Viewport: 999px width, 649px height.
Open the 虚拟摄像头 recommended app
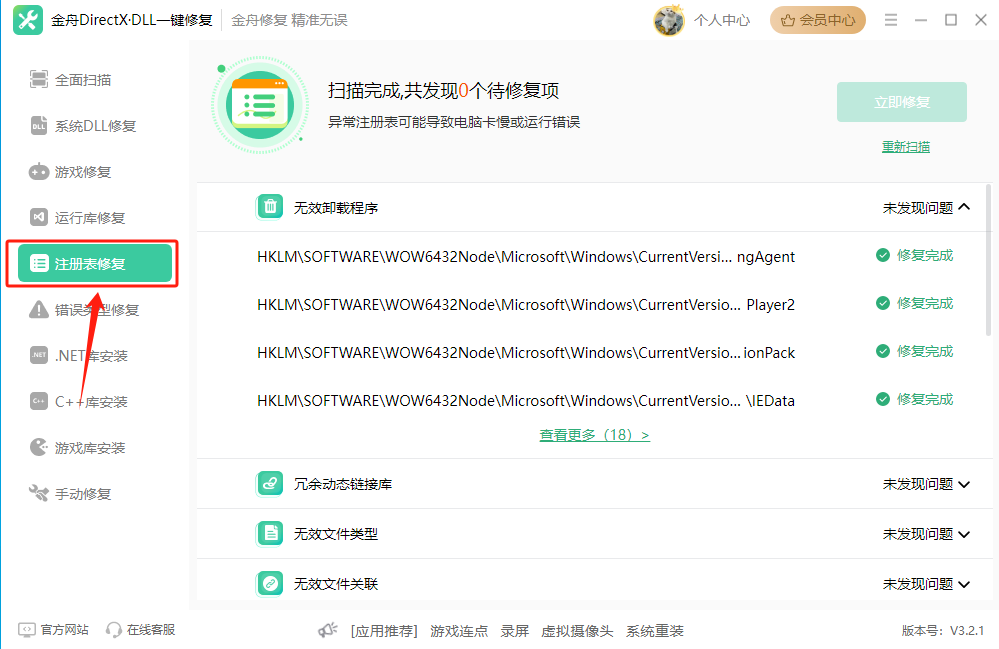coord(577,631)
